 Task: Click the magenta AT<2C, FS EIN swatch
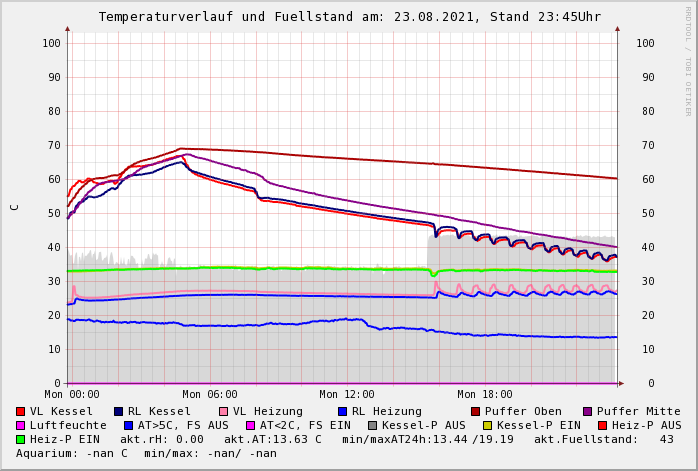coord(251,426)
